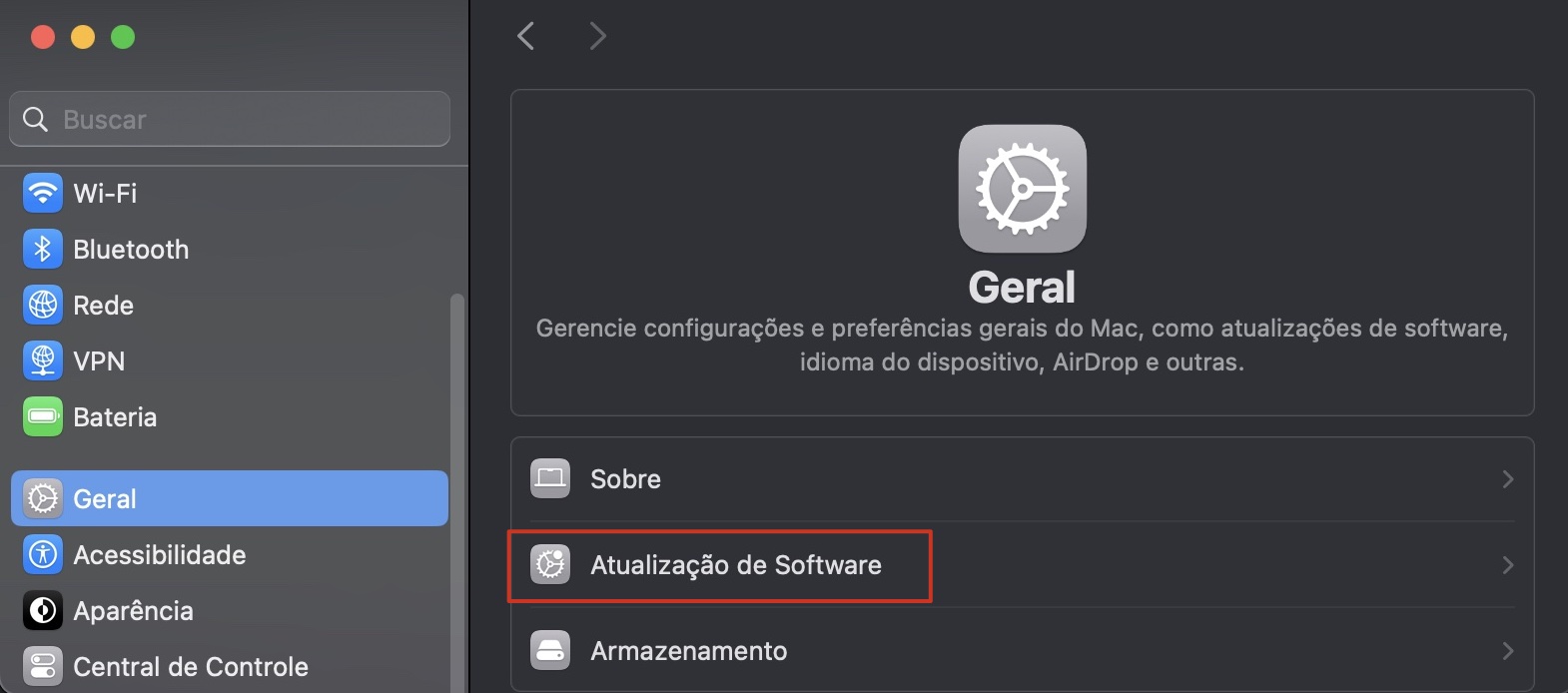Click the Rede globe icon

pyautogui.click(x=41, y=305)
